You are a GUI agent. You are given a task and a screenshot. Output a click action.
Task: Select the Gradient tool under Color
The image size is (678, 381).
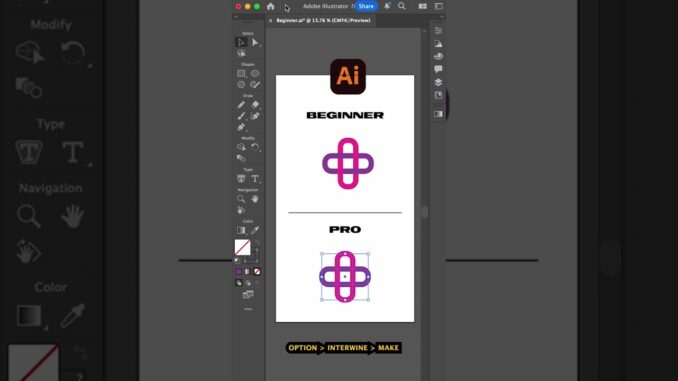point(241,231)
